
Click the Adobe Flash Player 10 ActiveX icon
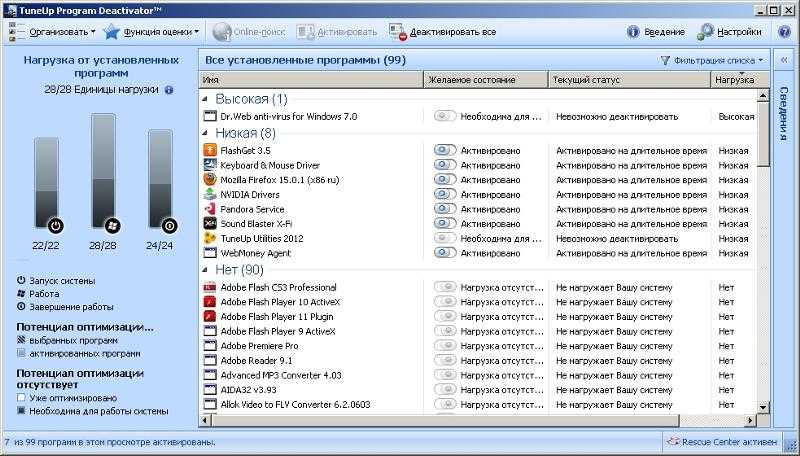(210, 302)
